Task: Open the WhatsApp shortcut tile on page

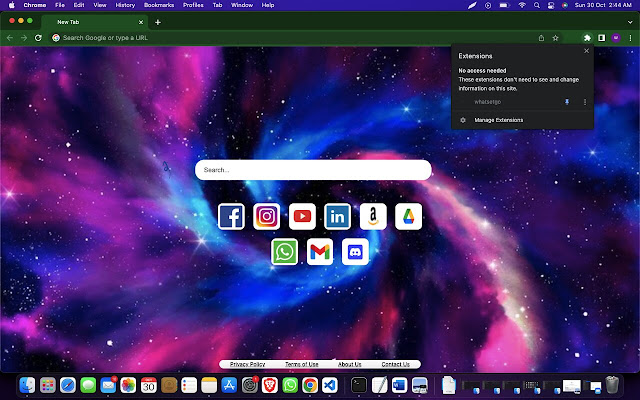Action: [284, 252]
